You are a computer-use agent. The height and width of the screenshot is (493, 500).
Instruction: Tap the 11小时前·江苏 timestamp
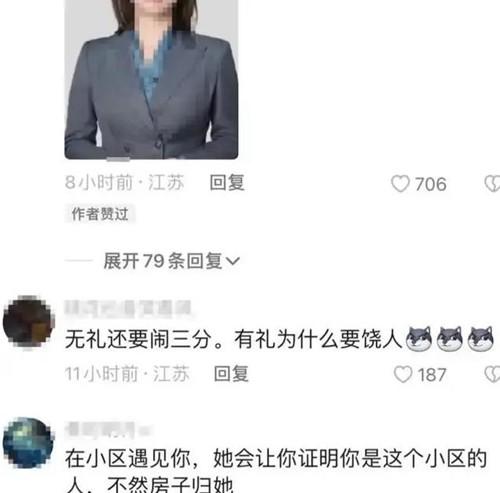coord(127,374)
